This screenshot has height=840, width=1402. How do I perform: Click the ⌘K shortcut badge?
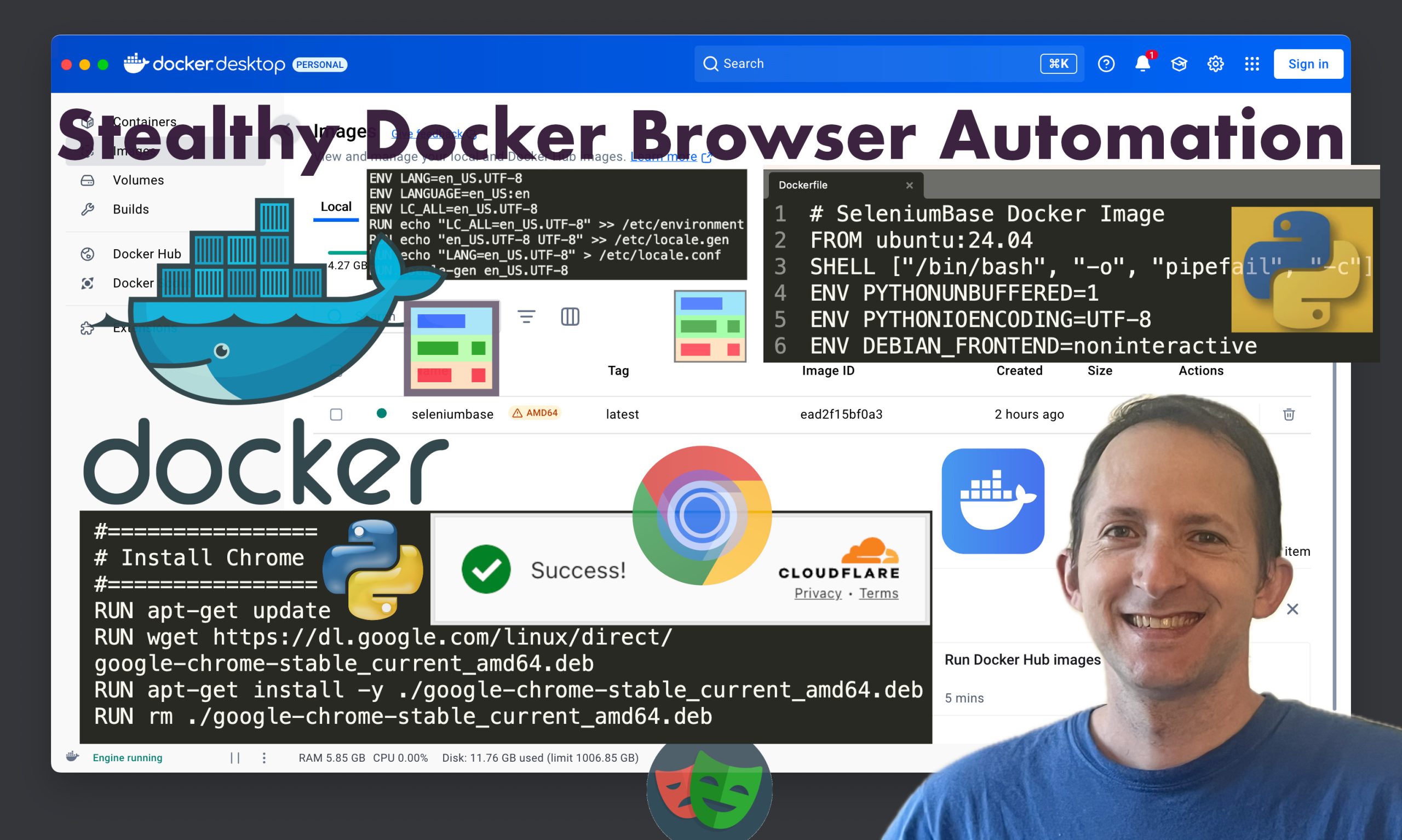1058,64
